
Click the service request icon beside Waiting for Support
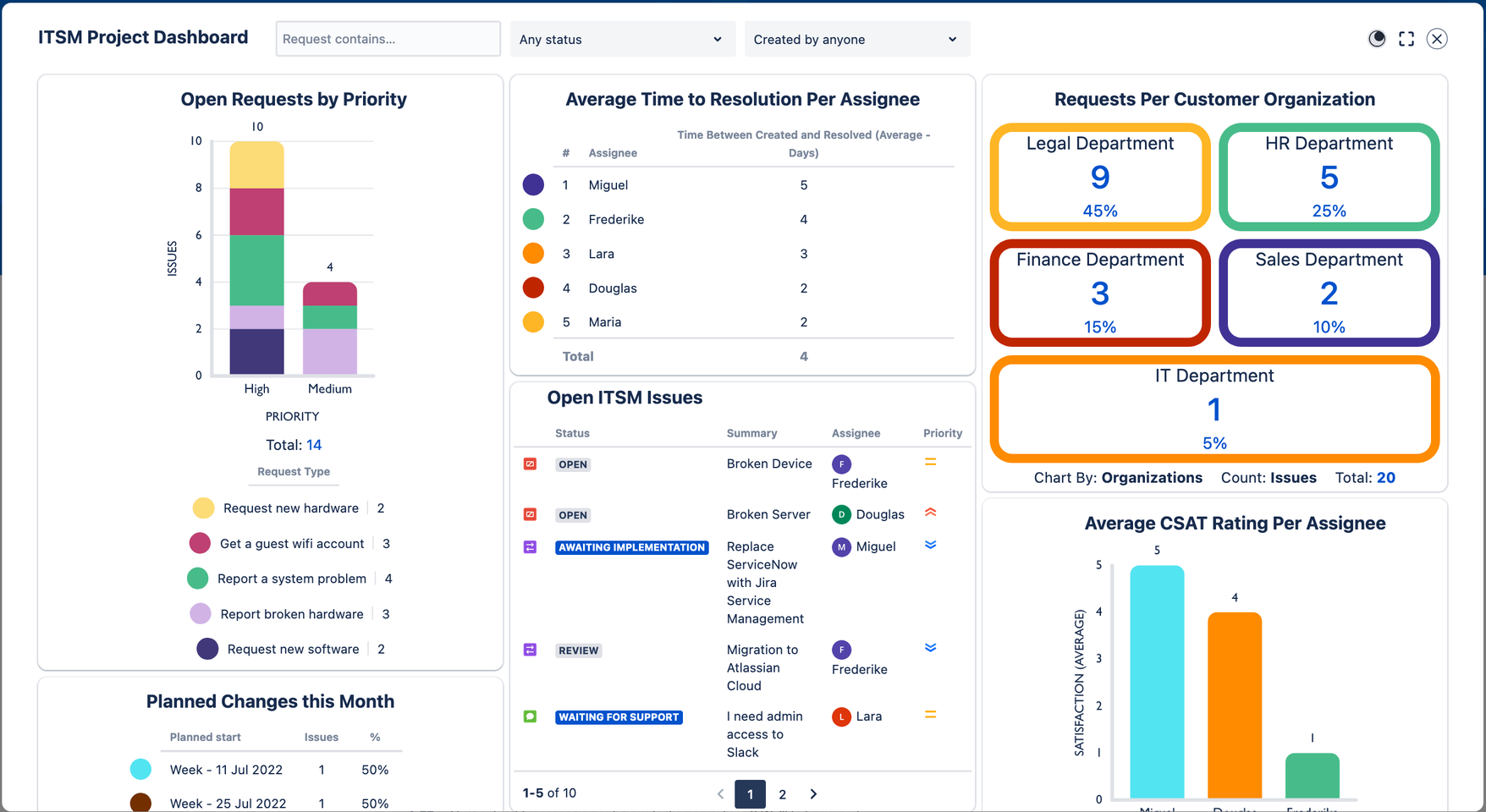(x=531, y=716)
